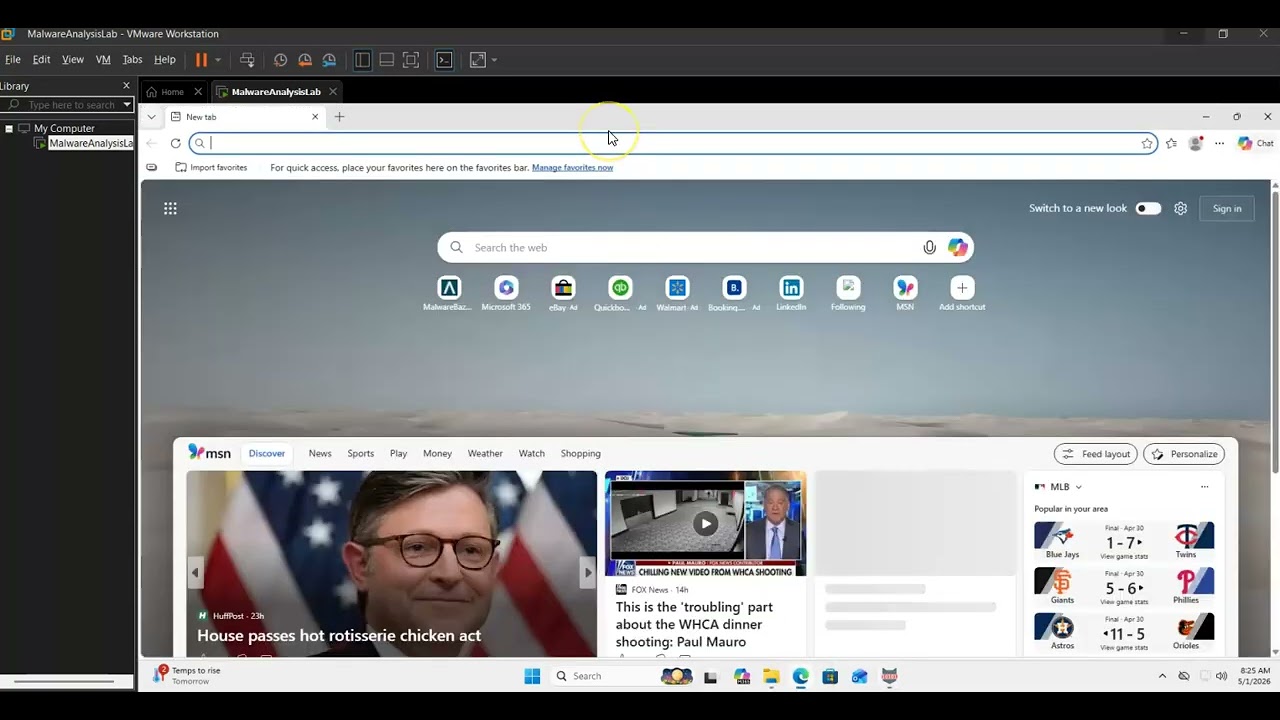Click the Personalize button
The height and width of the screenshot is (720, 1280).
click(x=1184, y=454)
